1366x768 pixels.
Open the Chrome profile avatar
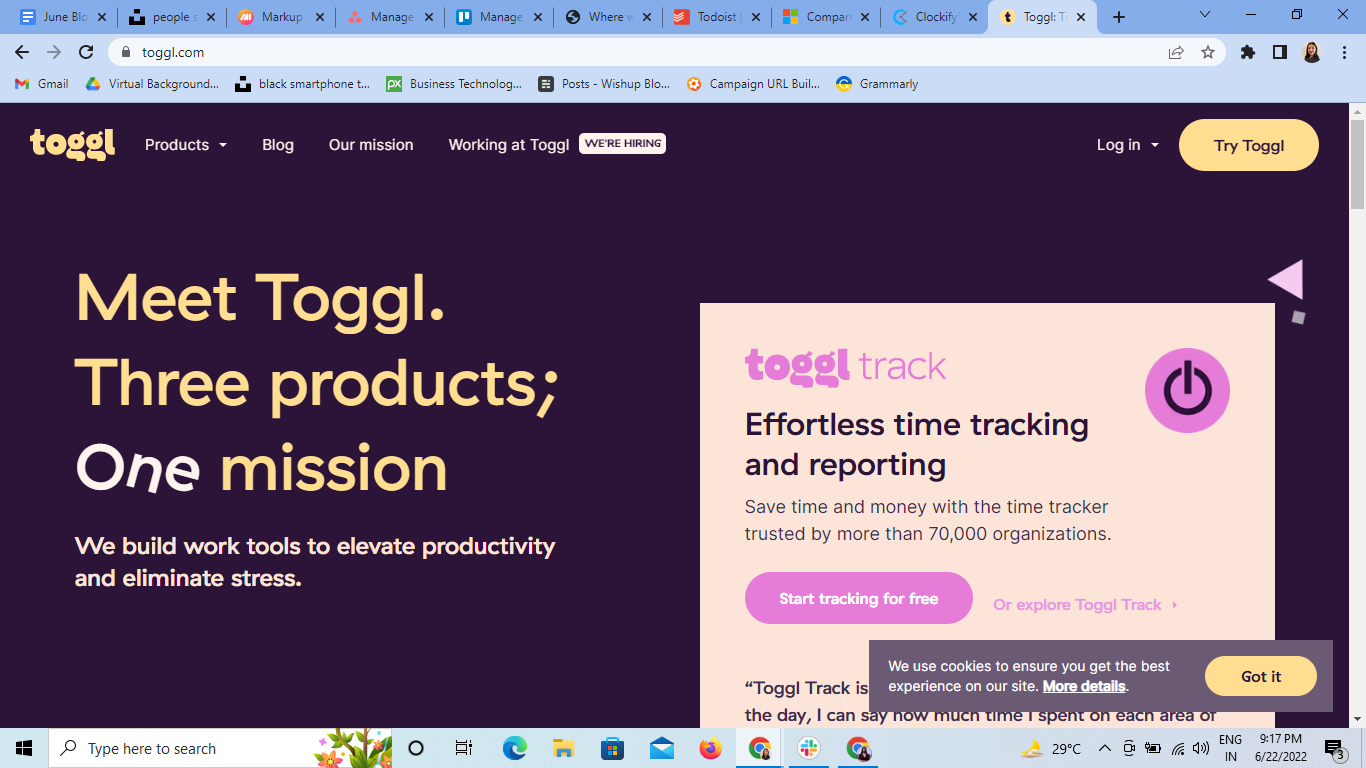[x=1312, y=52]
